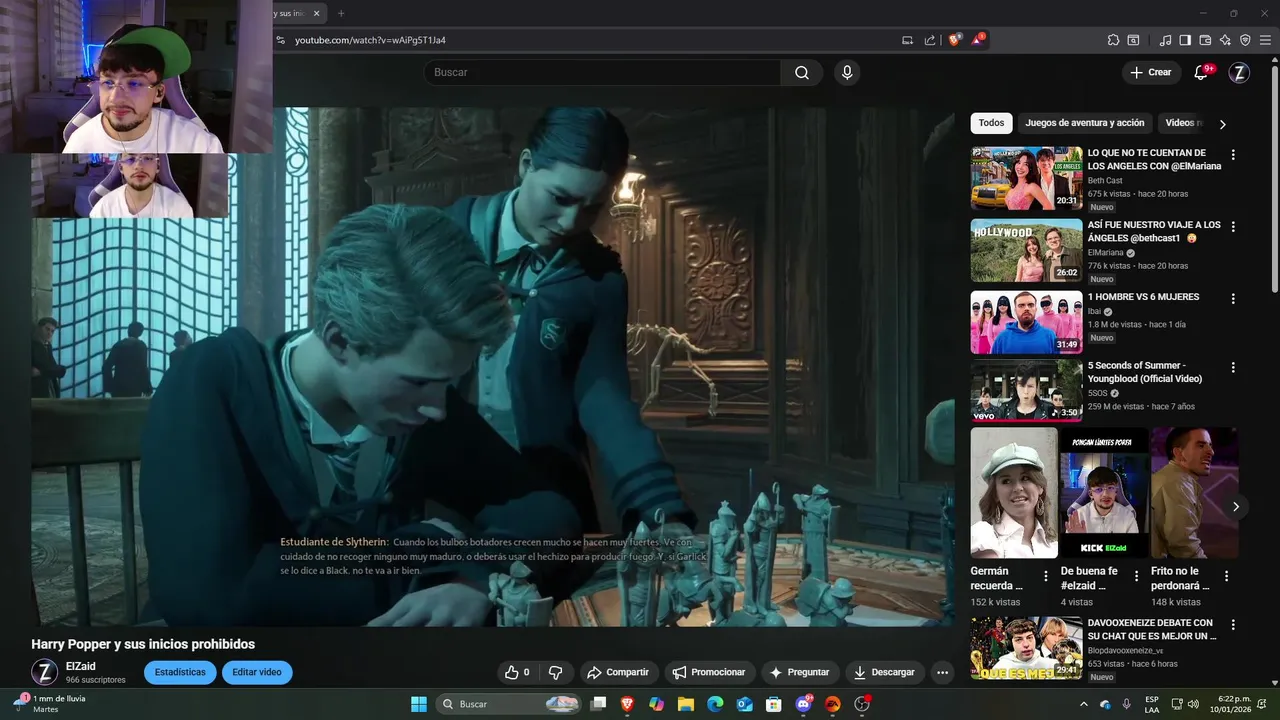Focus the YouTube Buscar search field
This screenshot has height=720, width=1280.
click(x=602, y=72)
